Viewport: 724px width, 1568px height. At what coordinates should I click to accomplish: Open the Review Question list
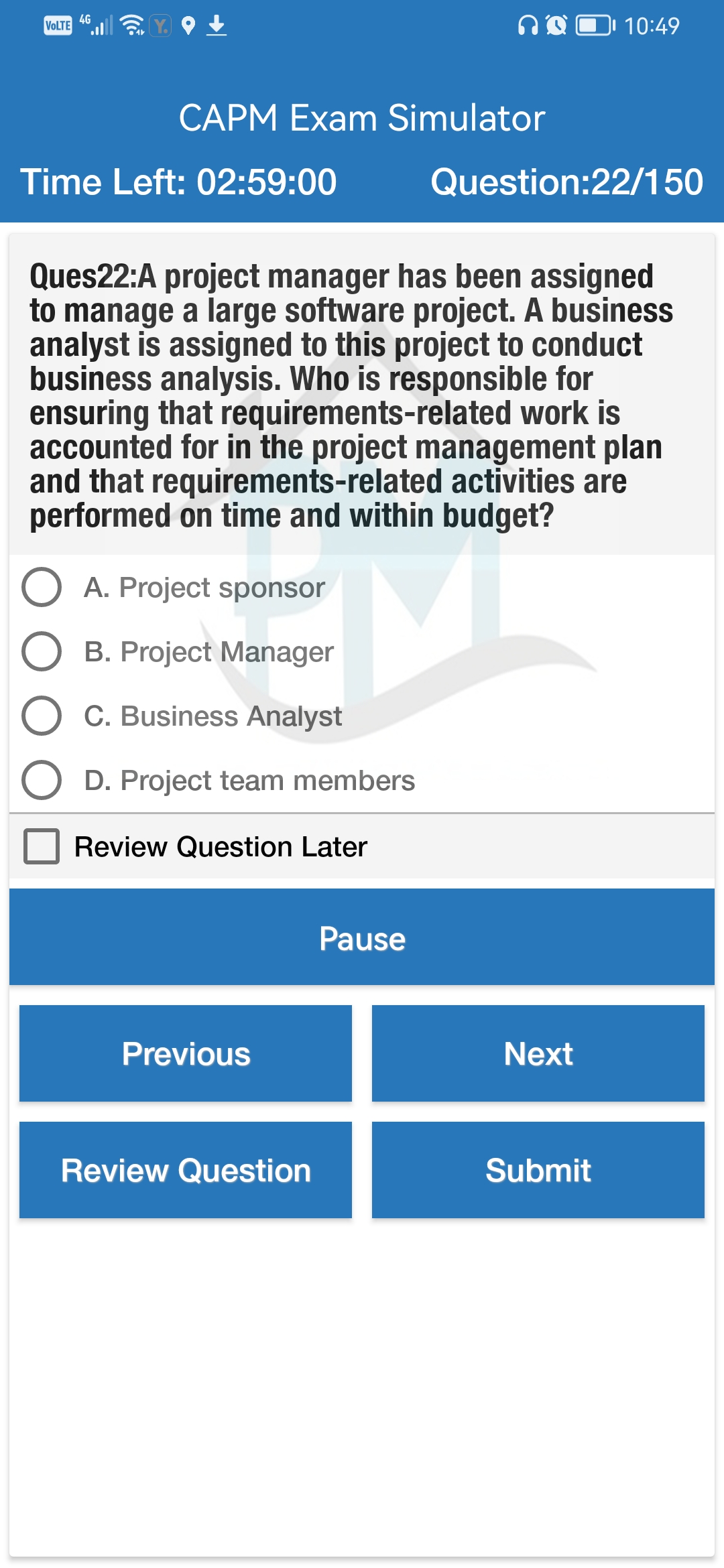tap(186, 1170)
